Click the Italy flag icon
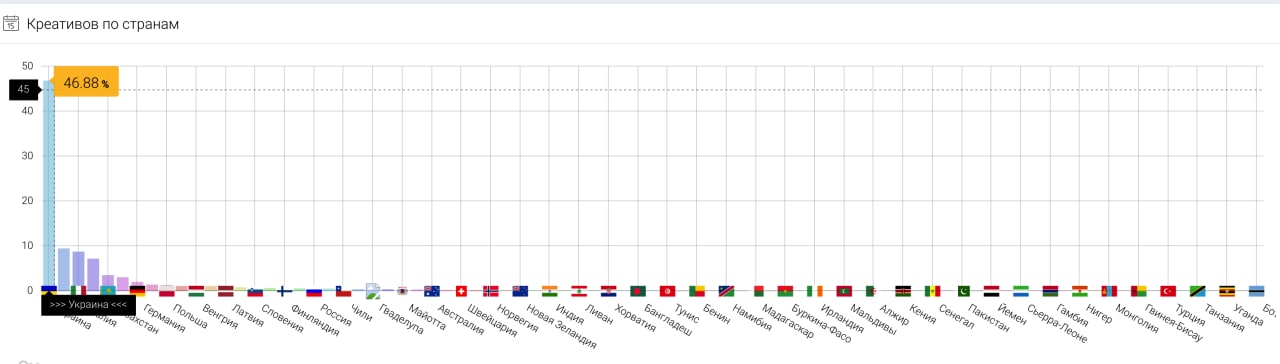The width and height of the screenshot is (1280, 364). coord(79,291)
